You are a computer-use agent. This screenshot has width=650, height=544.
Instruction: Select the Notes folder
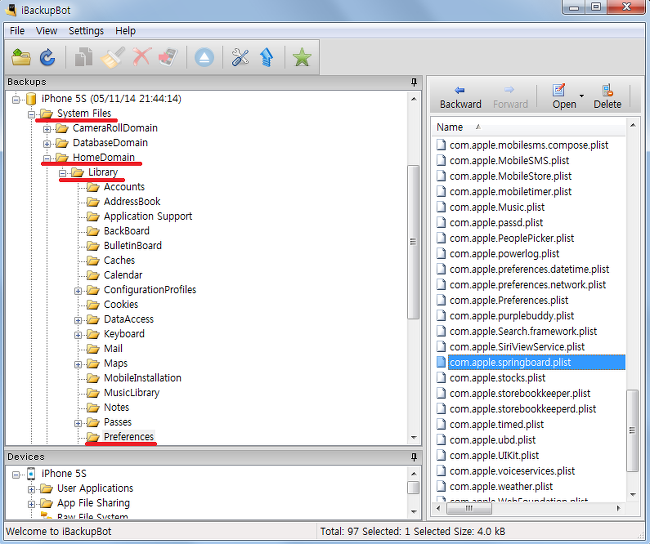pyautogui.click(x=116, y=407)
